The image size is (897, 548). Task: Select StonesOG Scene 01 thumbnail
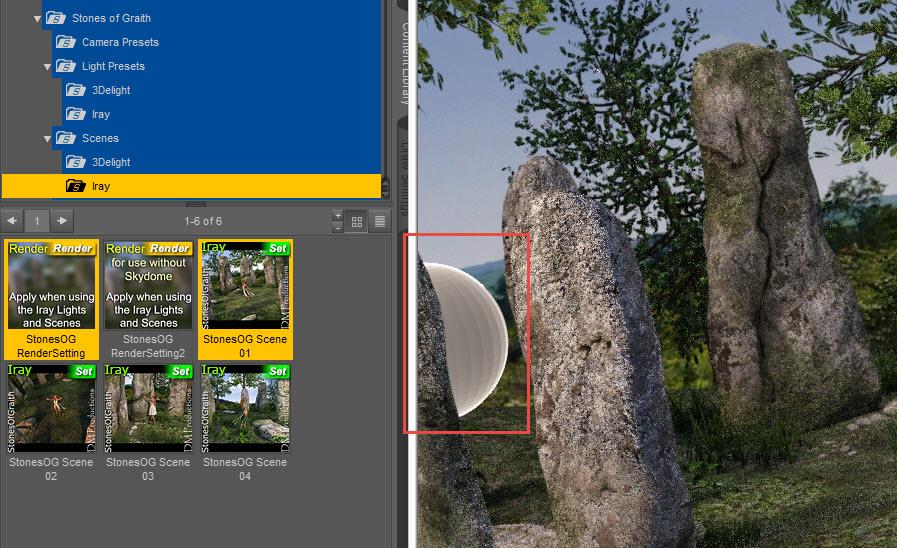pyautogui.click(x=245, y=300)
